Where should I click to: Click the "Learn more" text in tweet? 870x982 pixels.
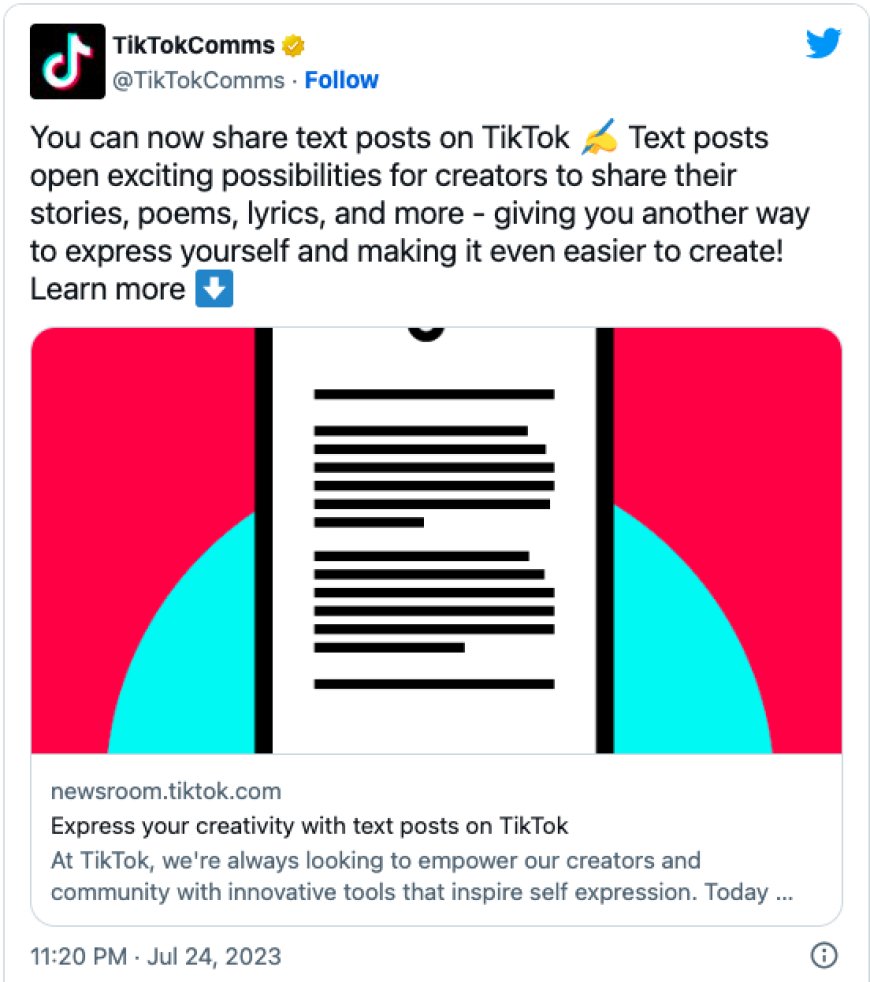pos(108,290)
